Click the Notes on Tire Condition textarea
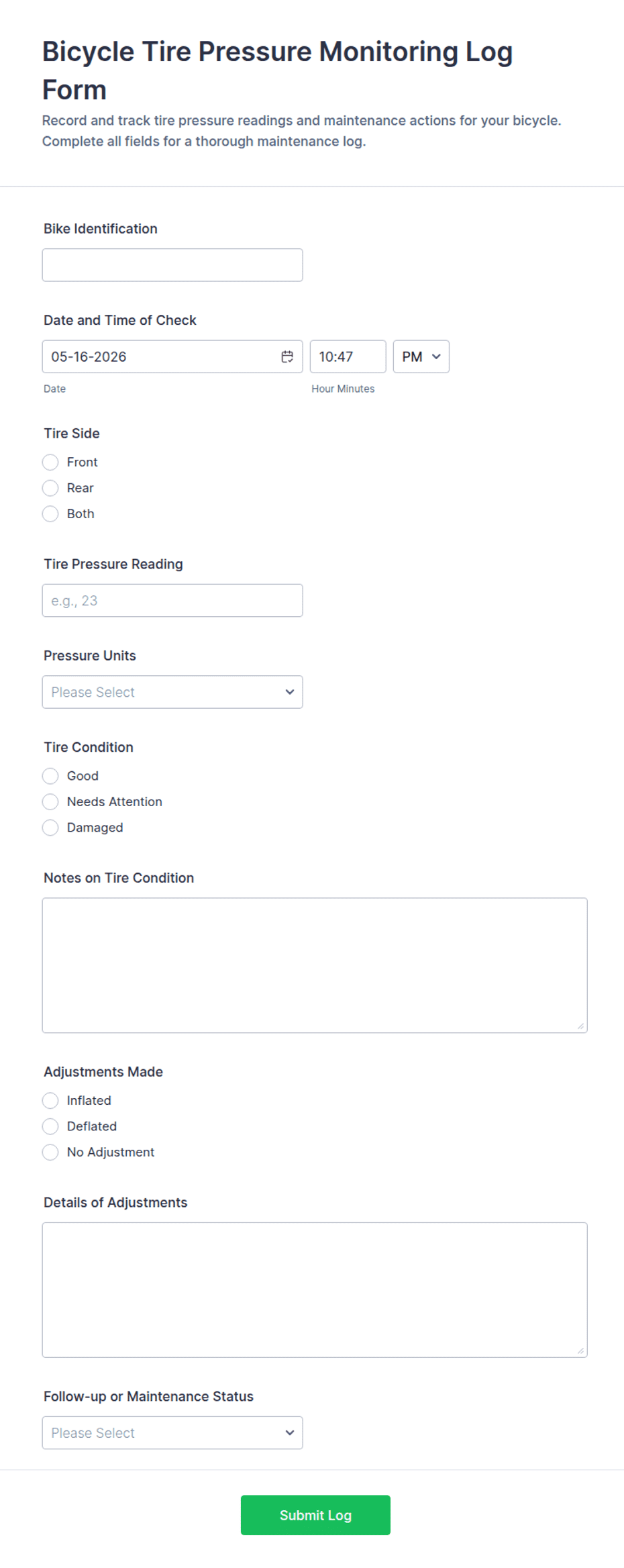624x1568 pixels. click(x=315, y=965)
